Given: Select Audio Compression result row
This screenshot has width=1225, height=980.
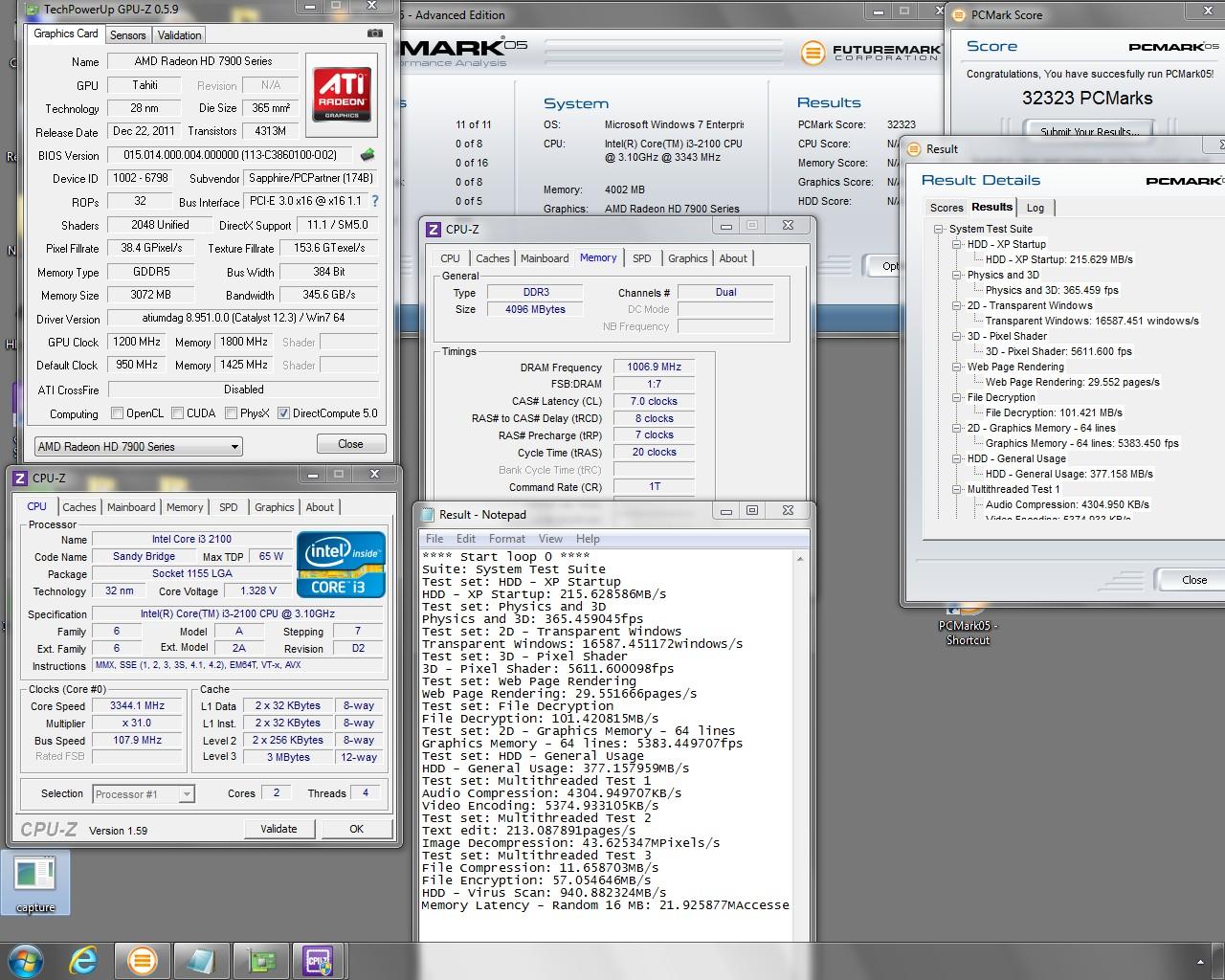Looking at the screenshot, I should coord(1067,504).
